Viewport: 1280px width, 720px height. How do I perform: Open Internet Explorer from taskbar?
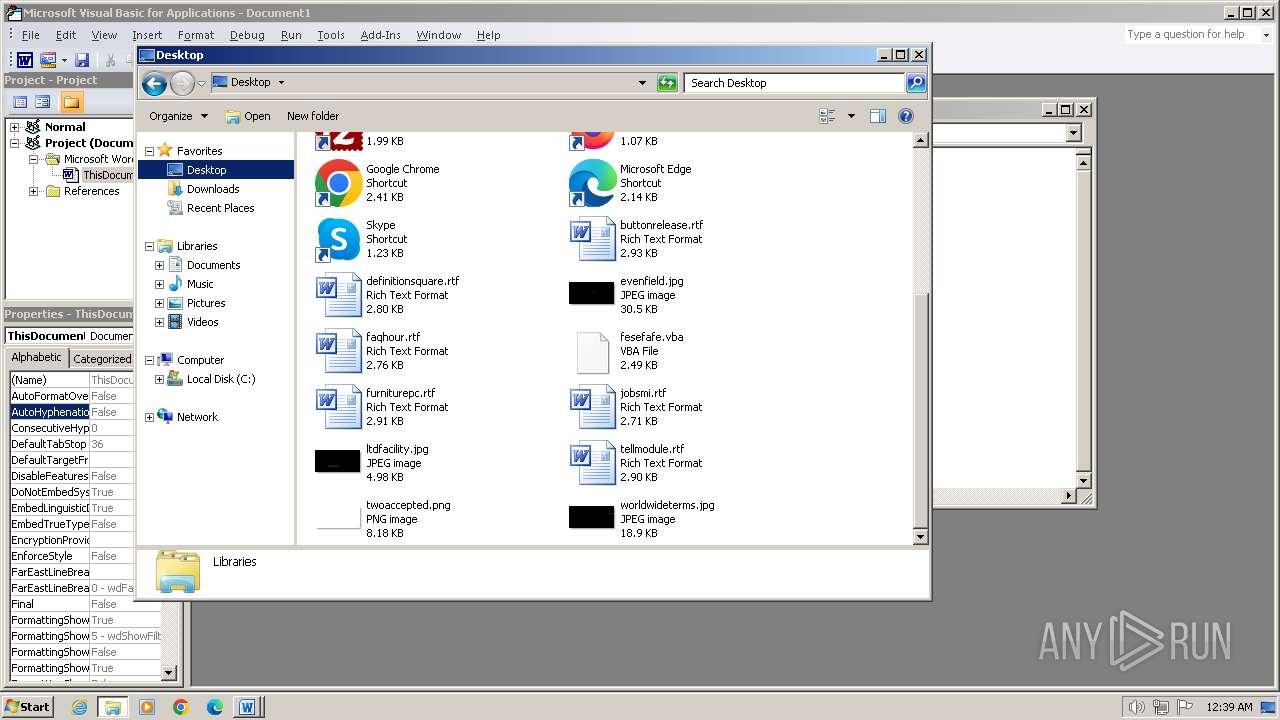pos(79,707)
